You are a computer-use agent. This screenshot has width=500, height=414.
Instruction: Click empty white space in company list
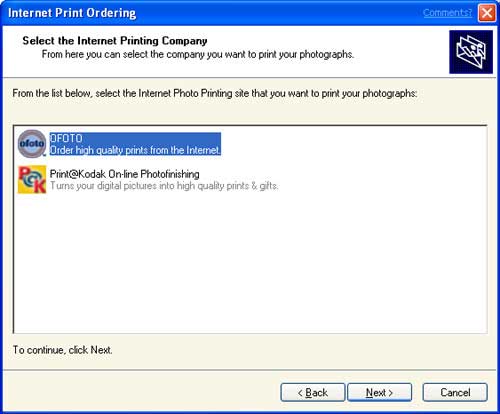point(250,263)
